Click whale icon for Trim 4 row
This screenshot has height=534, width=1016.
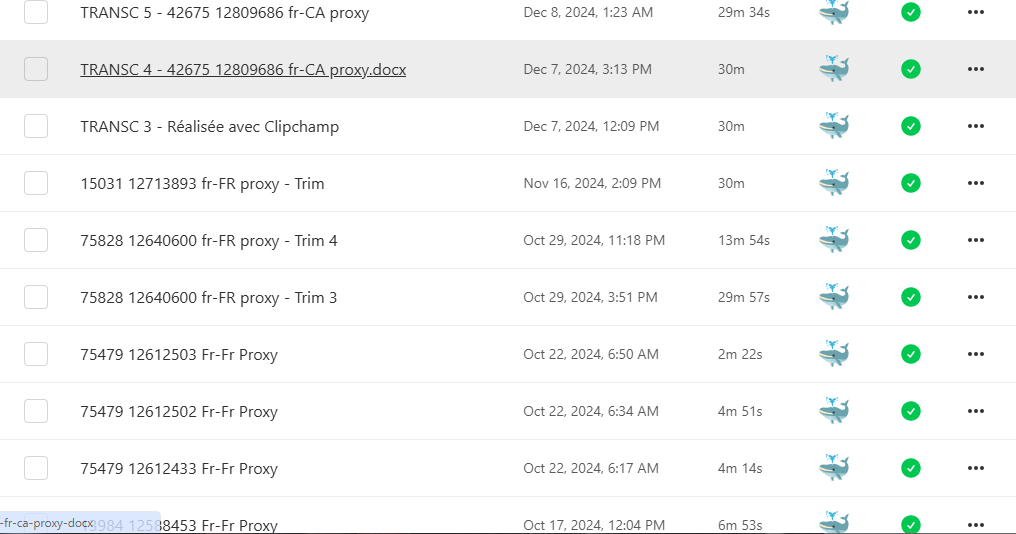[x=833, y=240]
